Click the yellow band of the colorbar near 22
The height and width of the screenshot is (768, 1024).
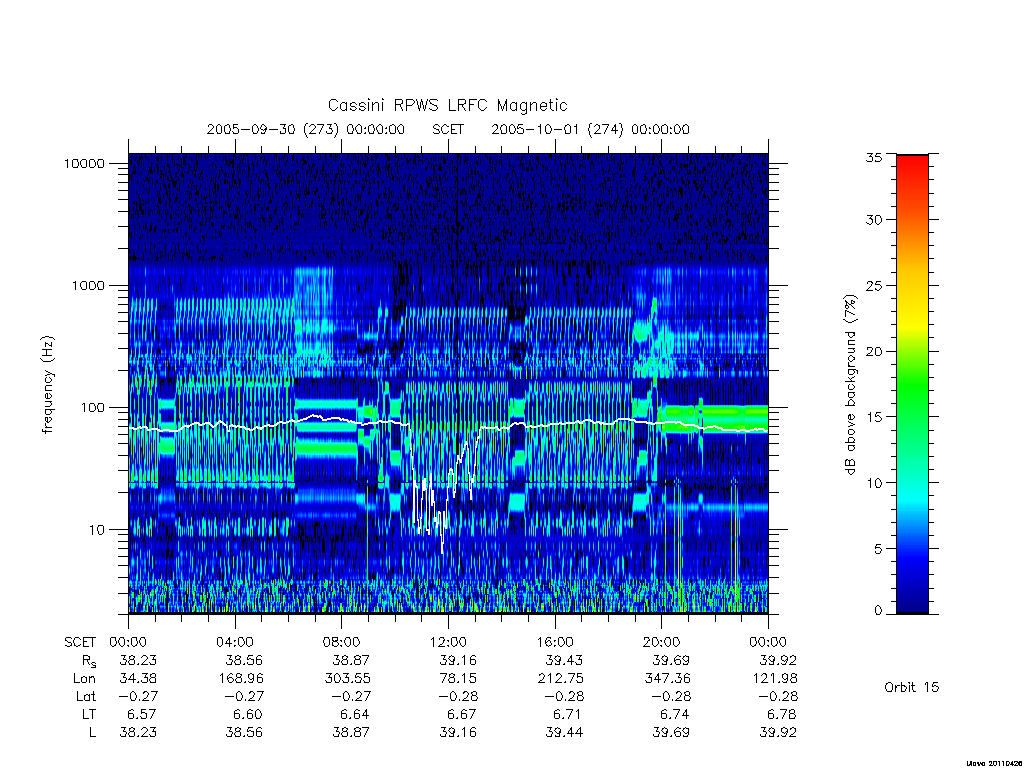[x=912, y=325]
